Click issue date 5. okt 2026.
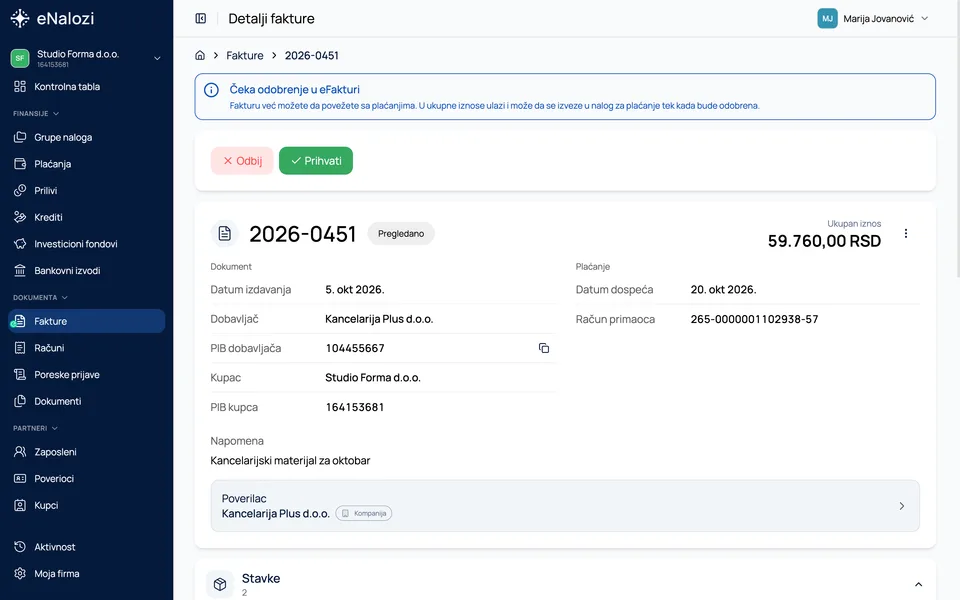 pyautogui.click(x=354, y=290)
